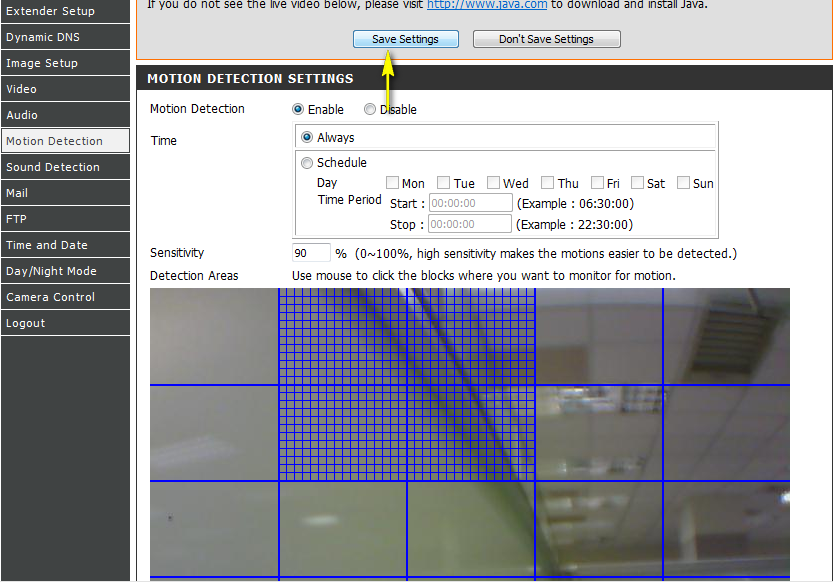
Task: Go to Mail settings
Action: pyautogui.click(x=65, y=193)
